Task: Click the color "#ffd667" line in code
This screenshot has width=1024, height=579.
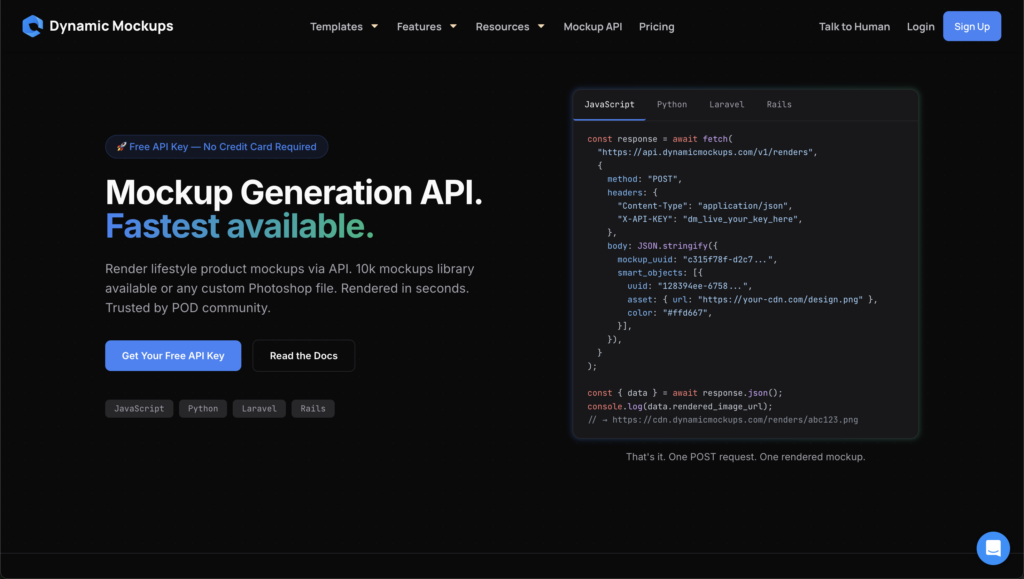Action: pyautogui.click(x=669, y=313)
